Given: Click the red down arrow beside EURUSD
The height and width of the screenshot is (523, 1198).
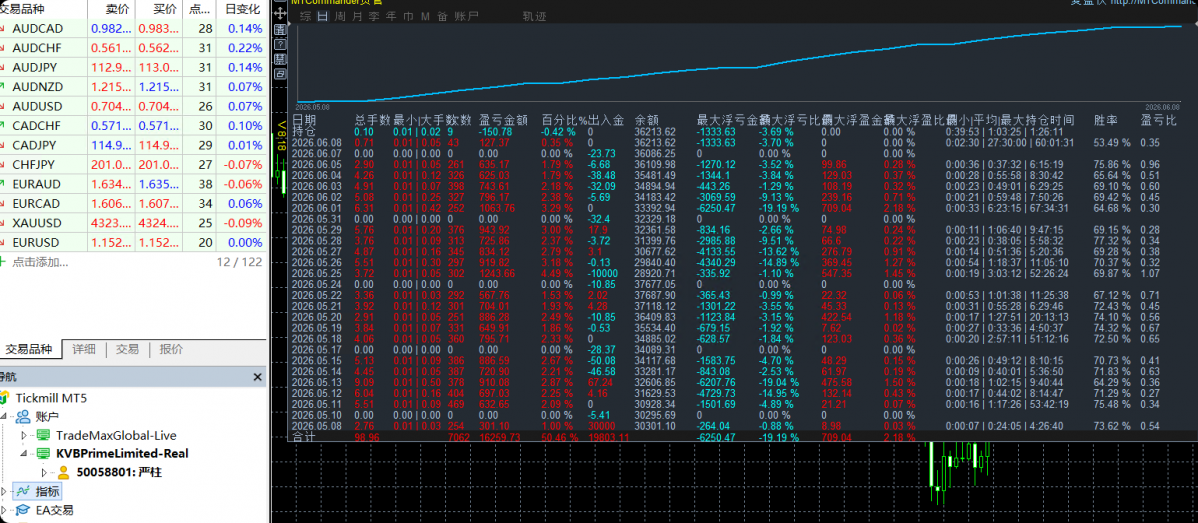Looking at the screenshot, I should click(x=3, y=242).
